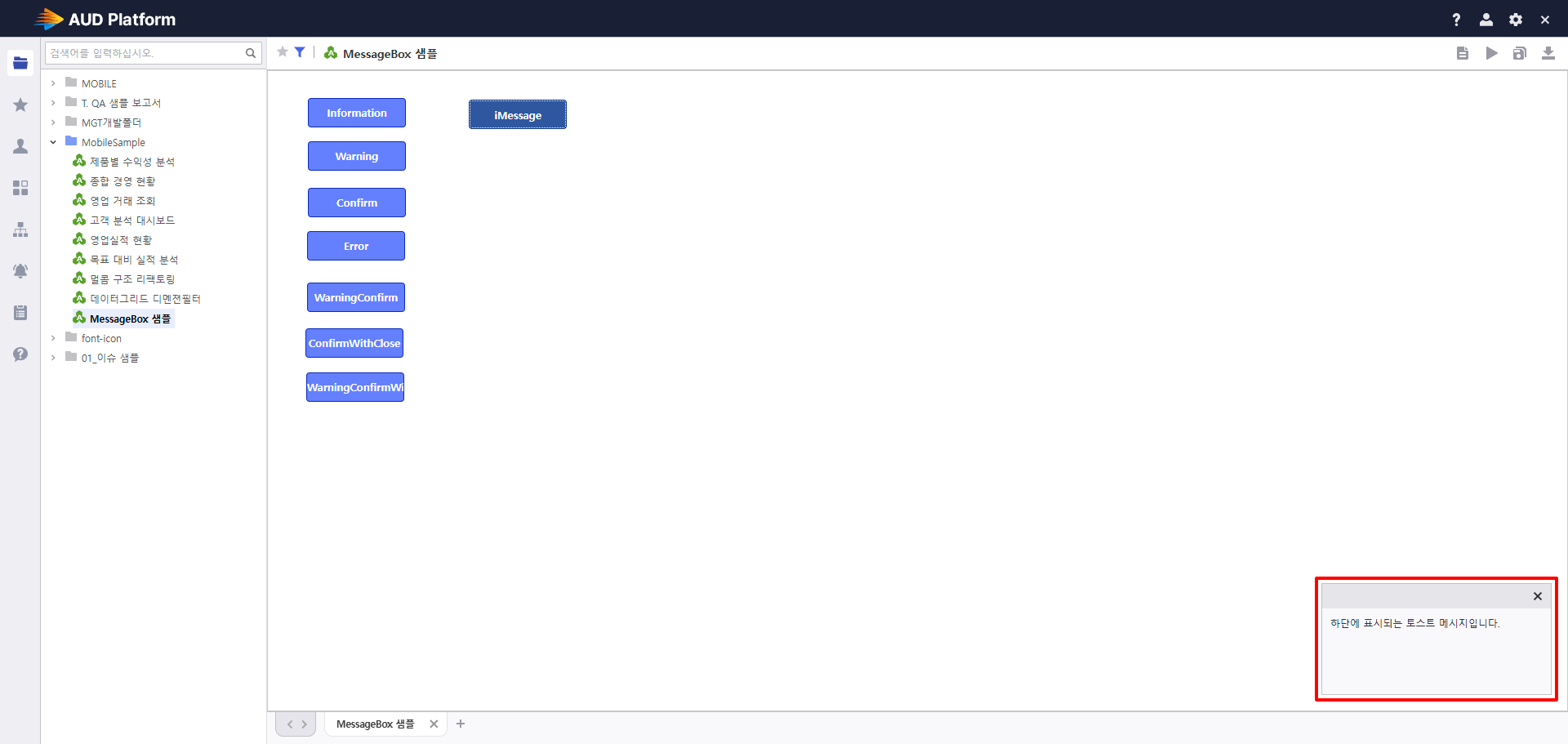Expand the MOBILE folder
1568x744 pixels.
click(x=53, y=83)
